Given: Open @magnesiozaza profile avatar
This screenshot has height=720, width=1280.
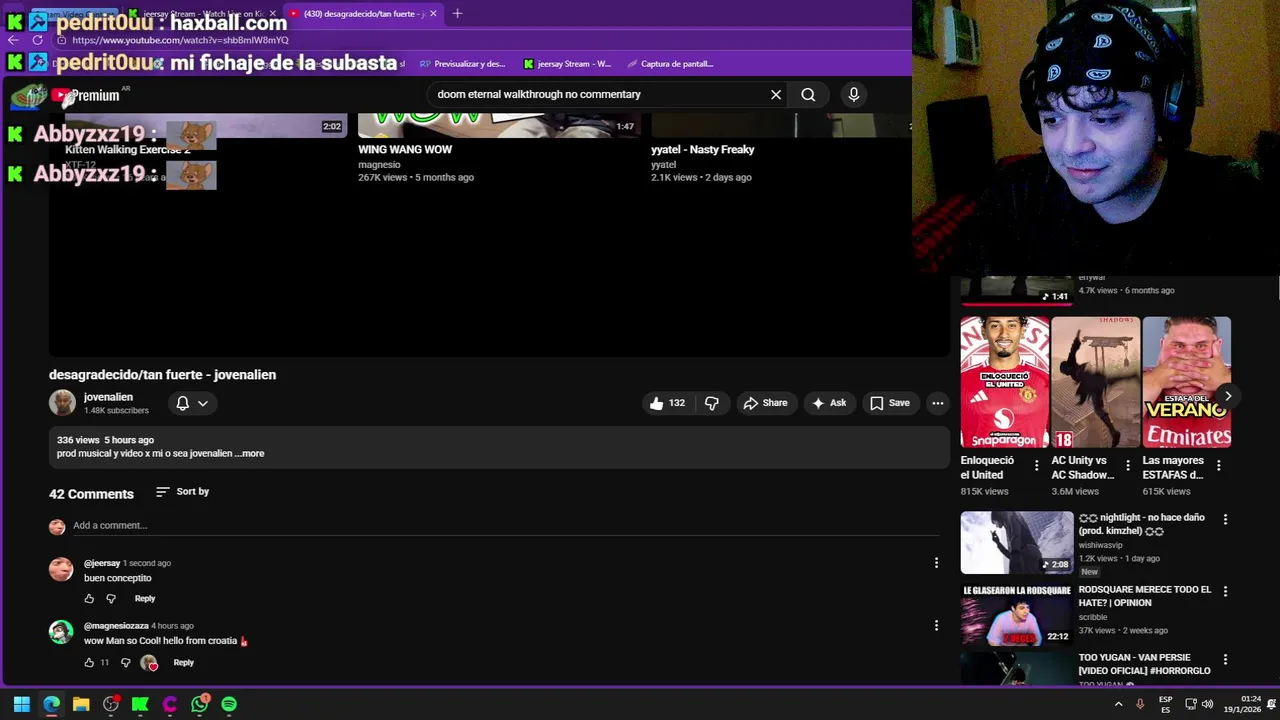Looking at the screenshot, I should tap(61, 632).
